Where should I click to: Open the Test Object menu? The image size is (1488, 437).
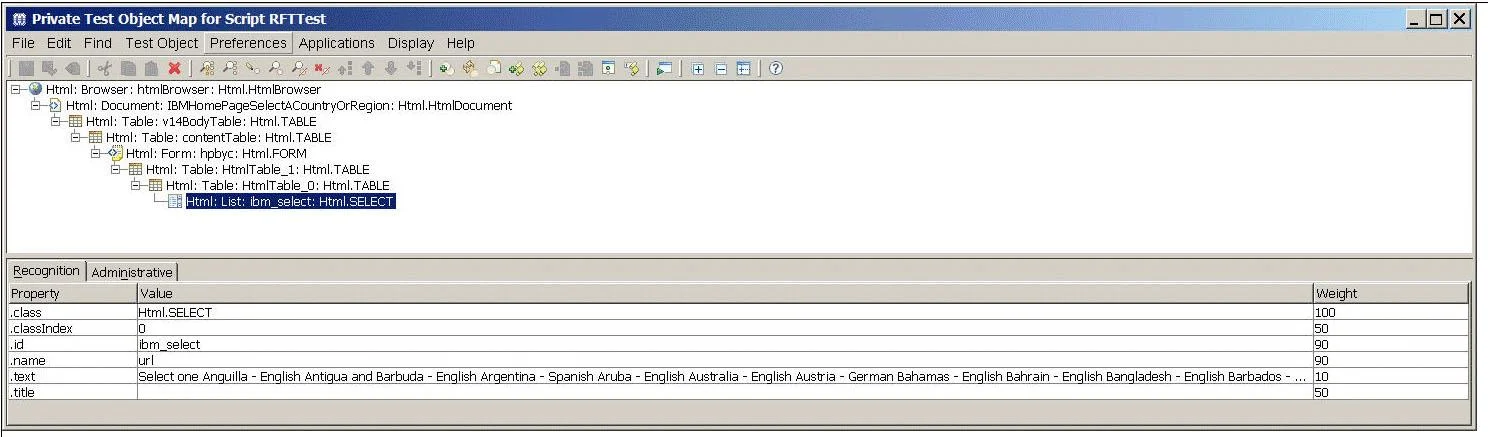click(162, 43)
